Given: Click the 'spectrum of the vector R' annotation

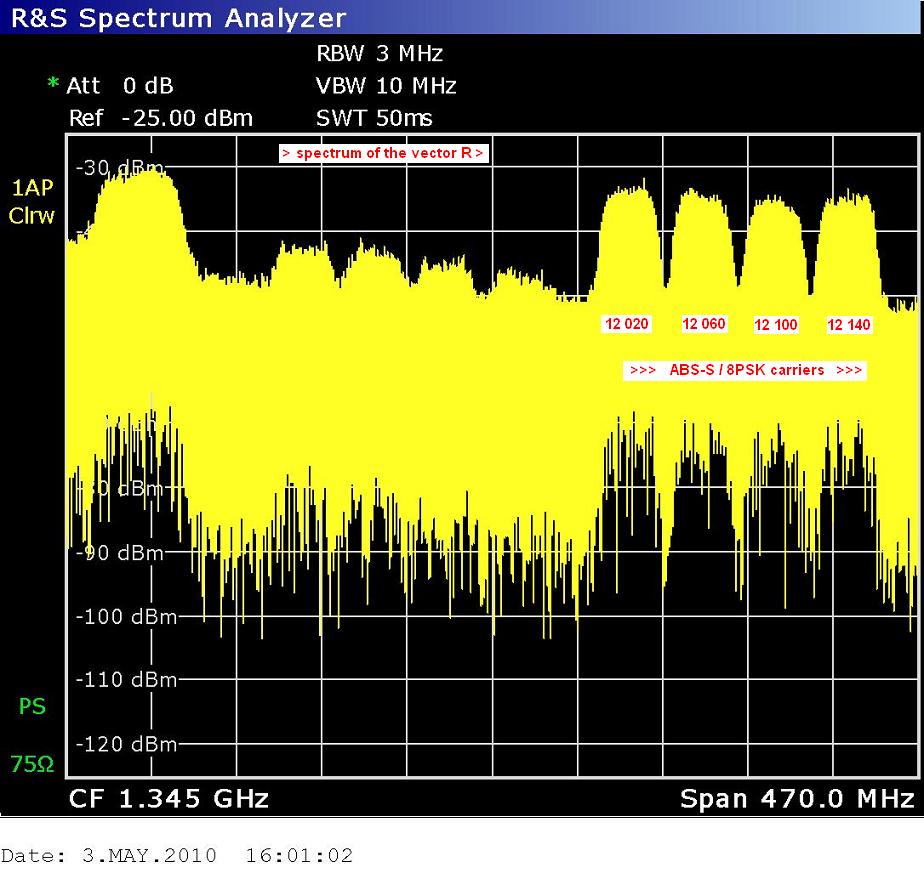Looking at the screenshot, I should [x=383, y=153].
